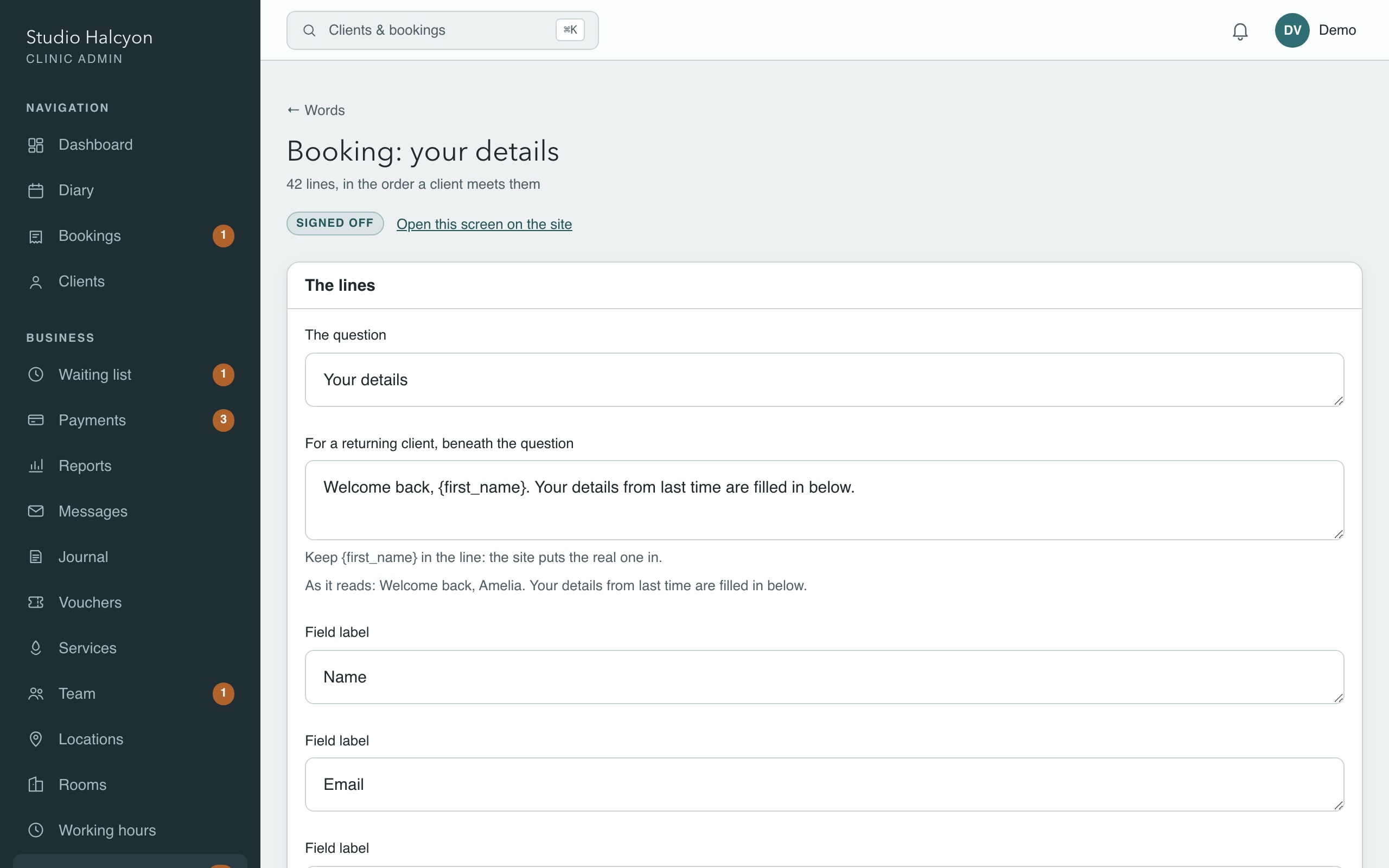Click the Demo account name
The image size is (1389, 868).
1337,30
